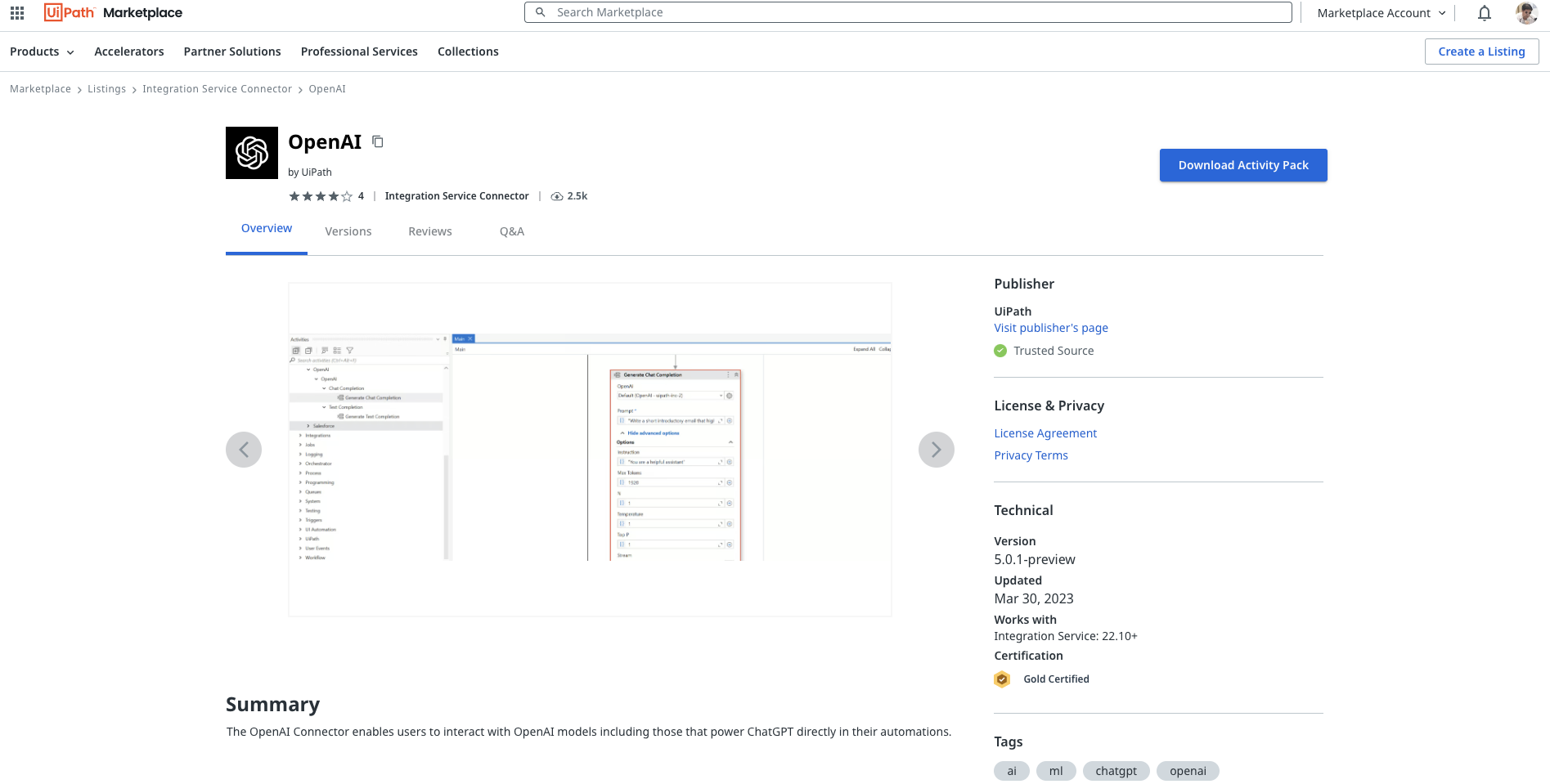Open the workflow screenshot preview
This screenshot has width=1550, height=784.
[590, 450]
